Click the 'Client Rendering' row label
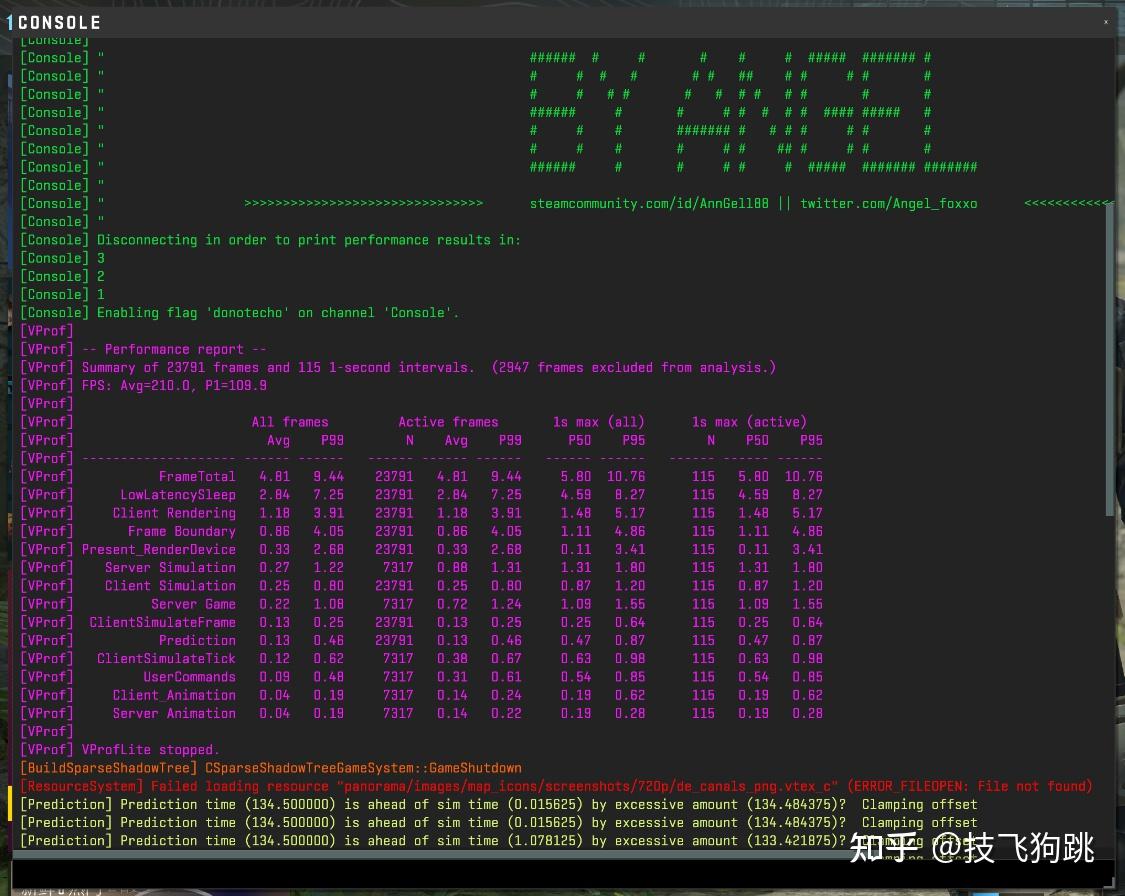This screenshot has height=896, width=1125. (x=174, y=513)
